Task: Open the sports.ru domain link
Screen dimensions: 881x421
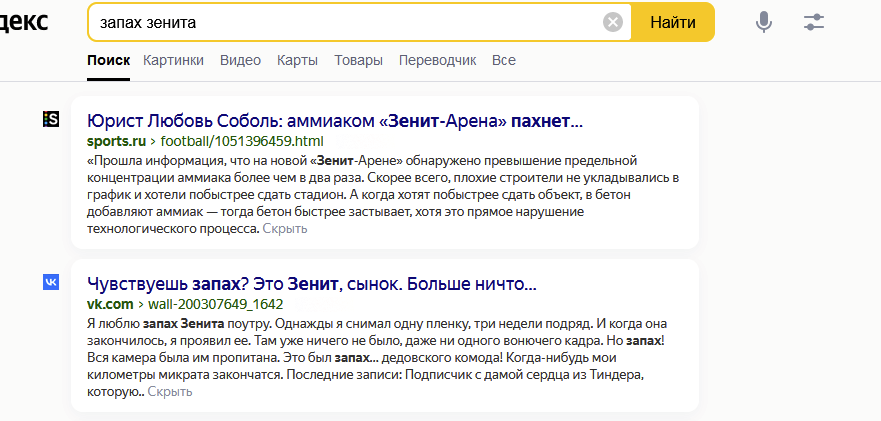Action: click(x=116, y=141)
